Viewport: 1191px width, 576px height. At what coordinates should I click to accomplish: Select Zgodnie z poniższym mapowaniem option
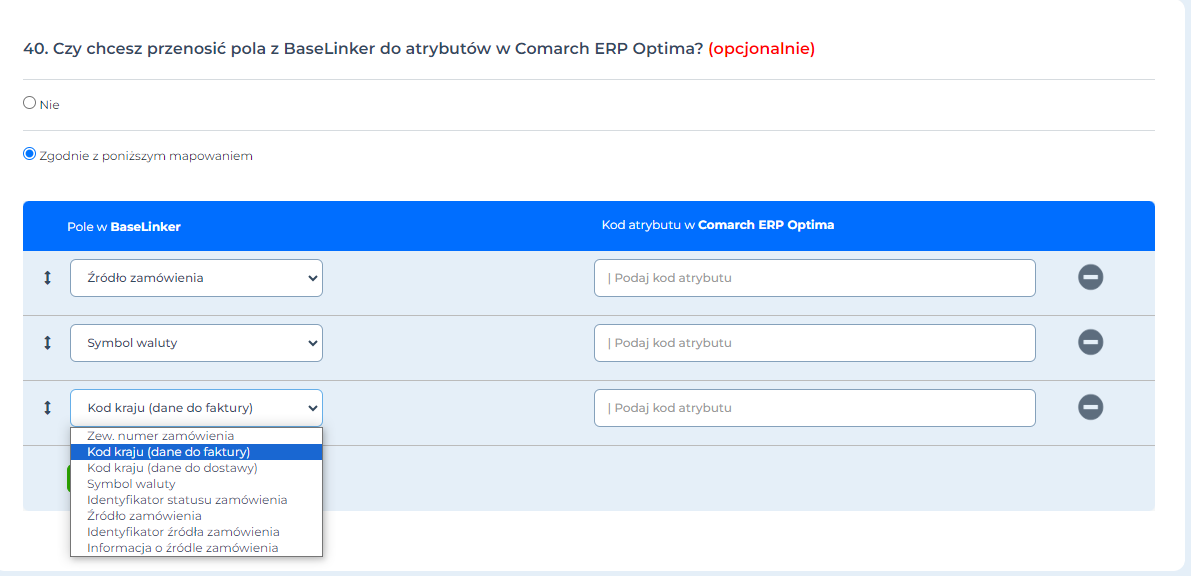29,154
